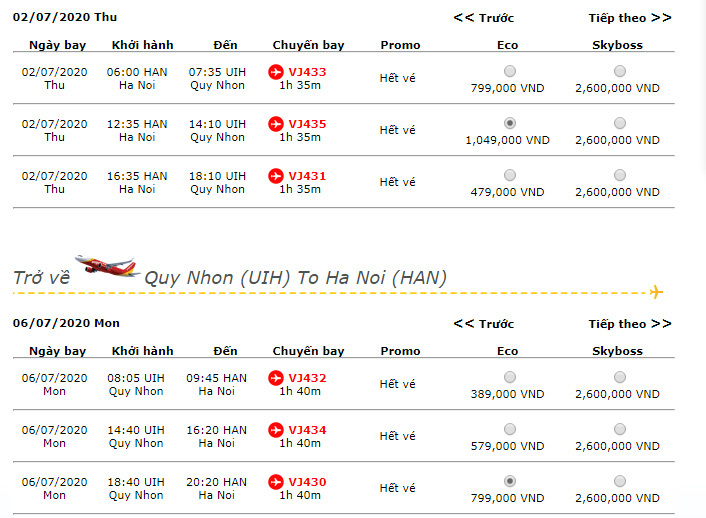Select Eco fare 579,000 VND for VJ434
Screen dimensions: 706x518
(510, 429)
